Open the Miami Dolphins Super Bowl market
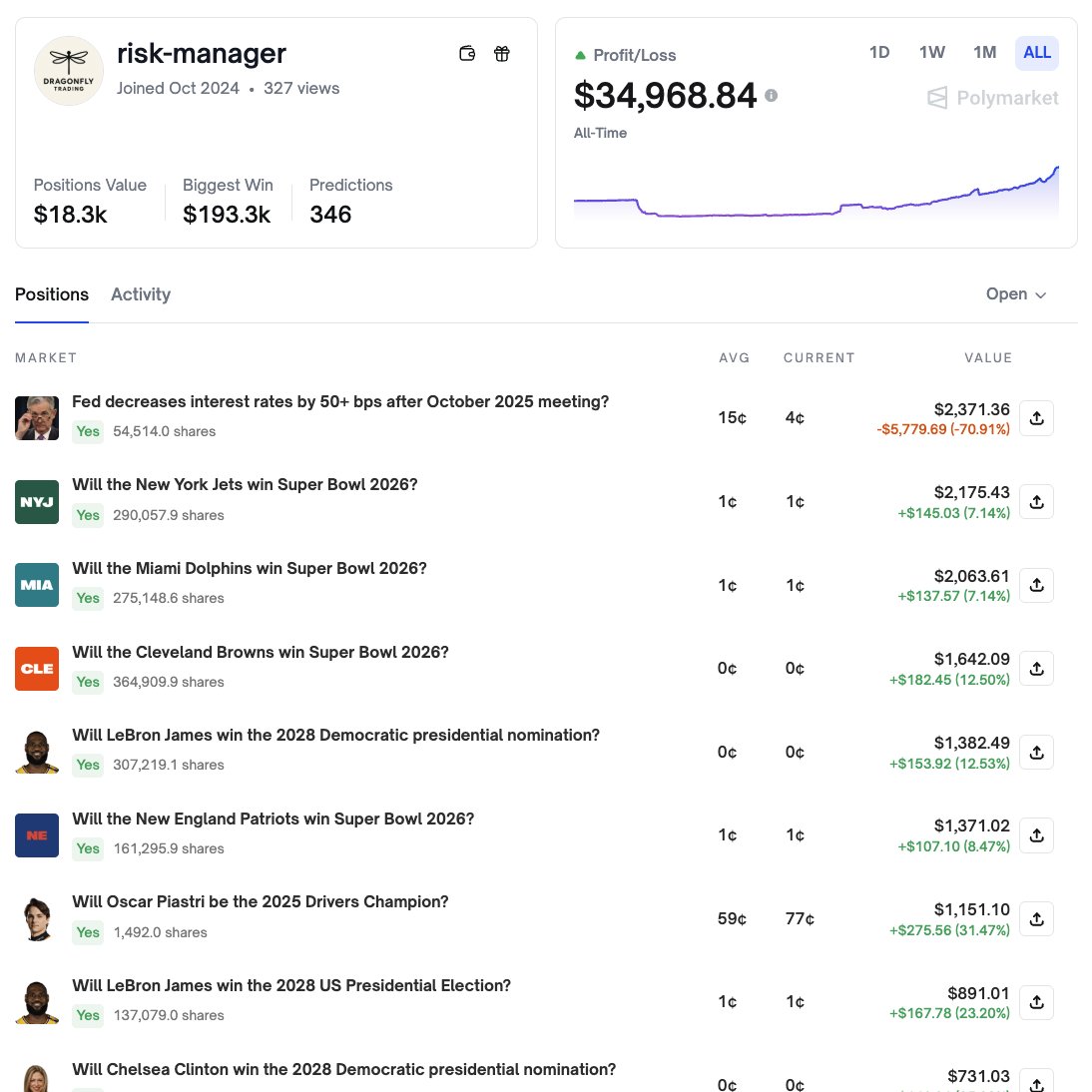Viewport: 1092px width, 1092px height. click(x=250, y=568)
